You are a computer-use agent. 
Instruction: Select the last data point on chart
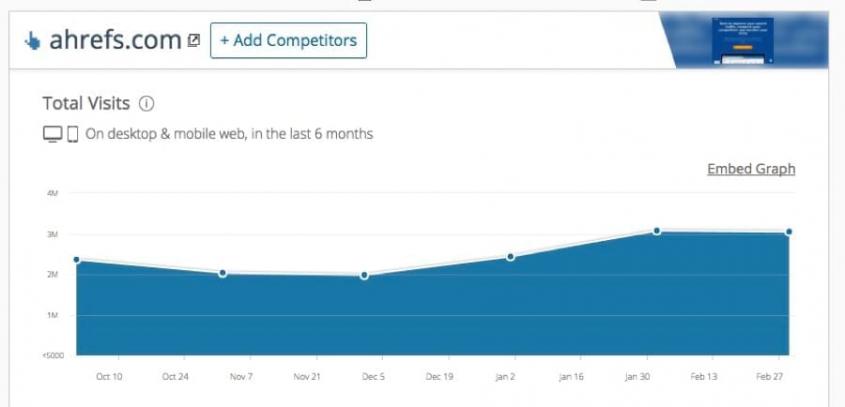click(789, 232)
